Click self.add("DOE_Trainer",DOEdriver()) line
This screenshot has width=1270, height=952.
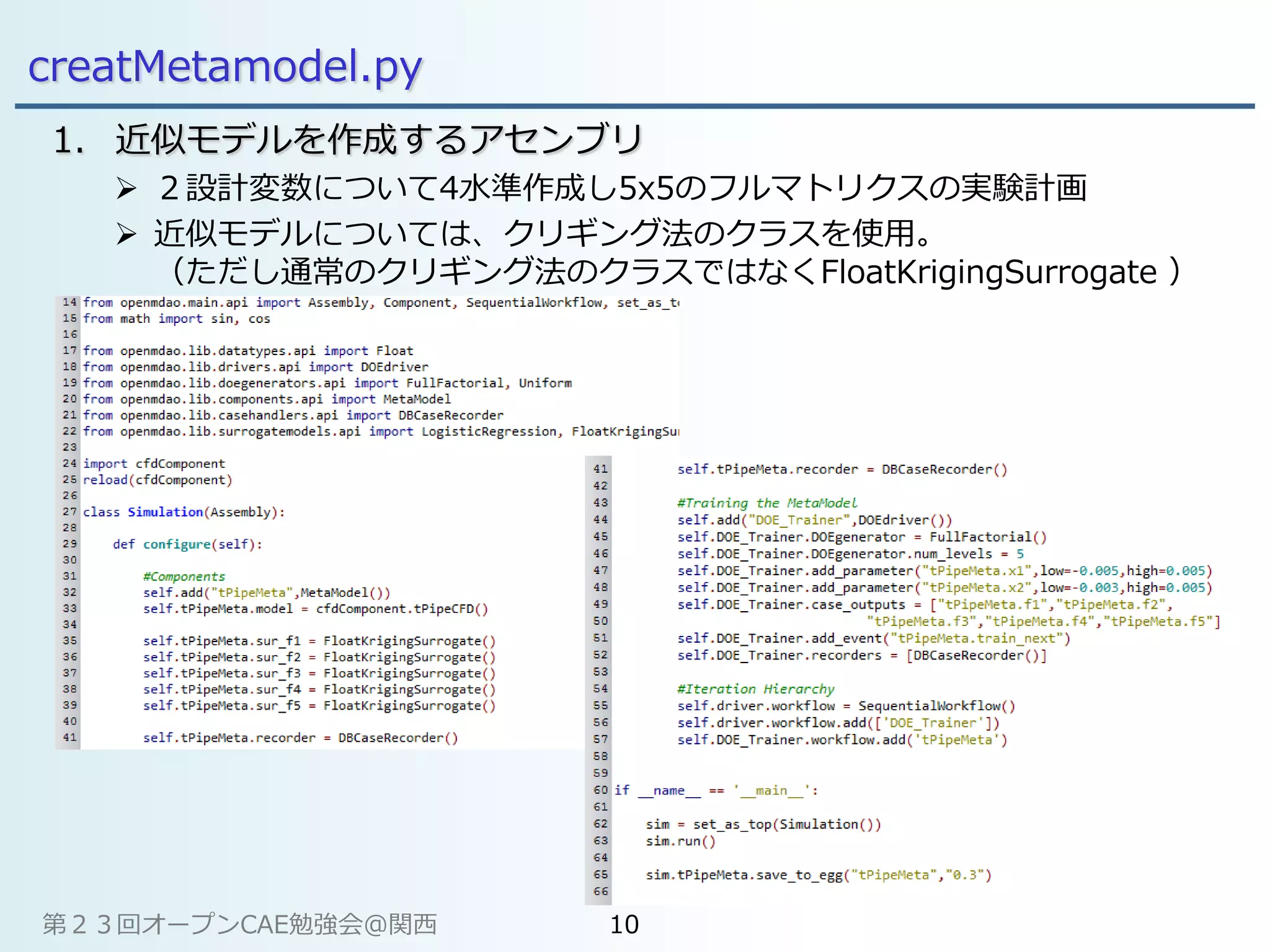click(814, 520)
